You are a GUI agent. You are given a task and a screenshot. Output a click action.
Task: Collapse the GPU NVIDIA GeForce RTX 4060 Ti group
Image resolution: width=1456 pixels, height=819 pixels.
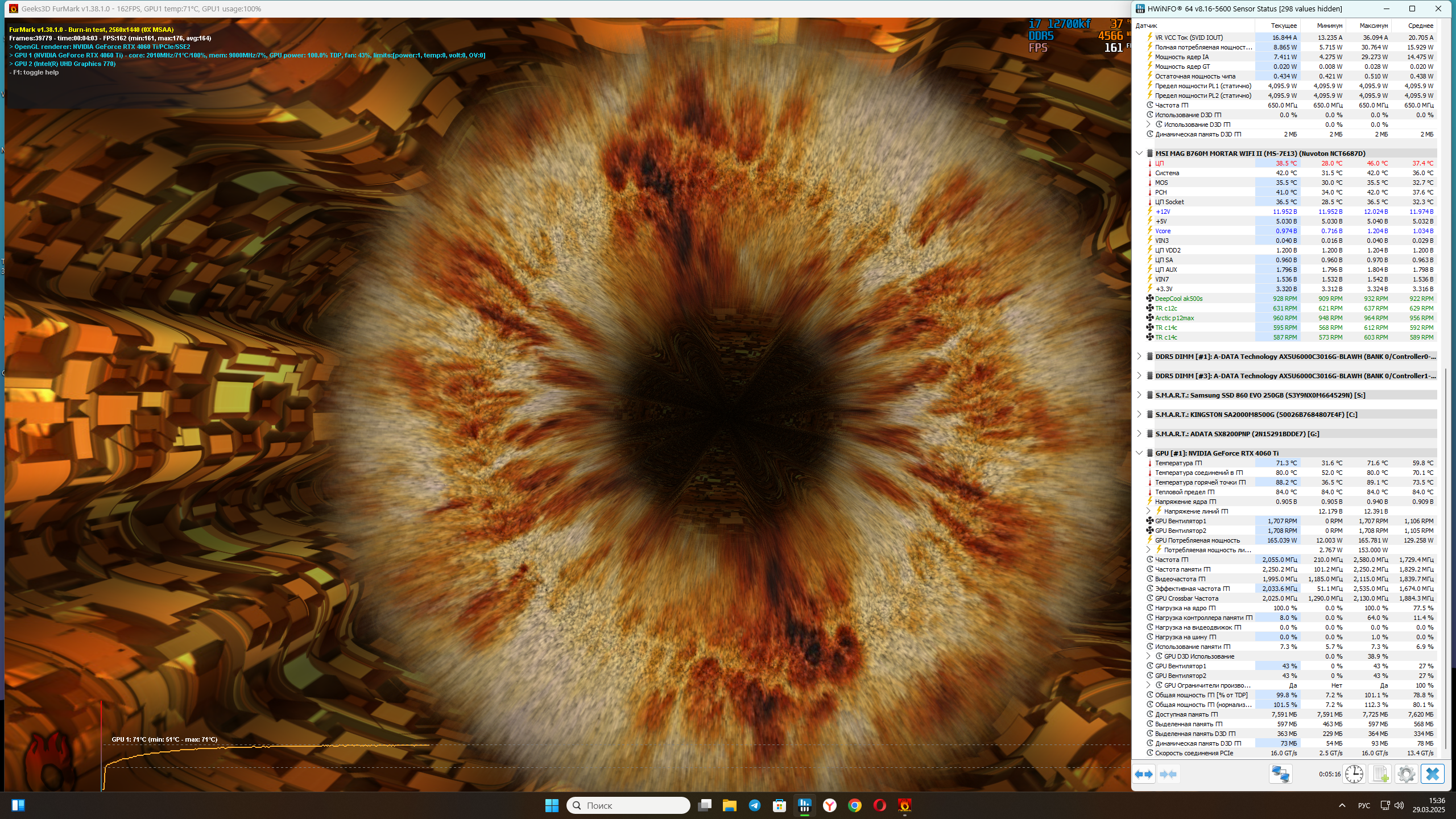point(1139,453)
